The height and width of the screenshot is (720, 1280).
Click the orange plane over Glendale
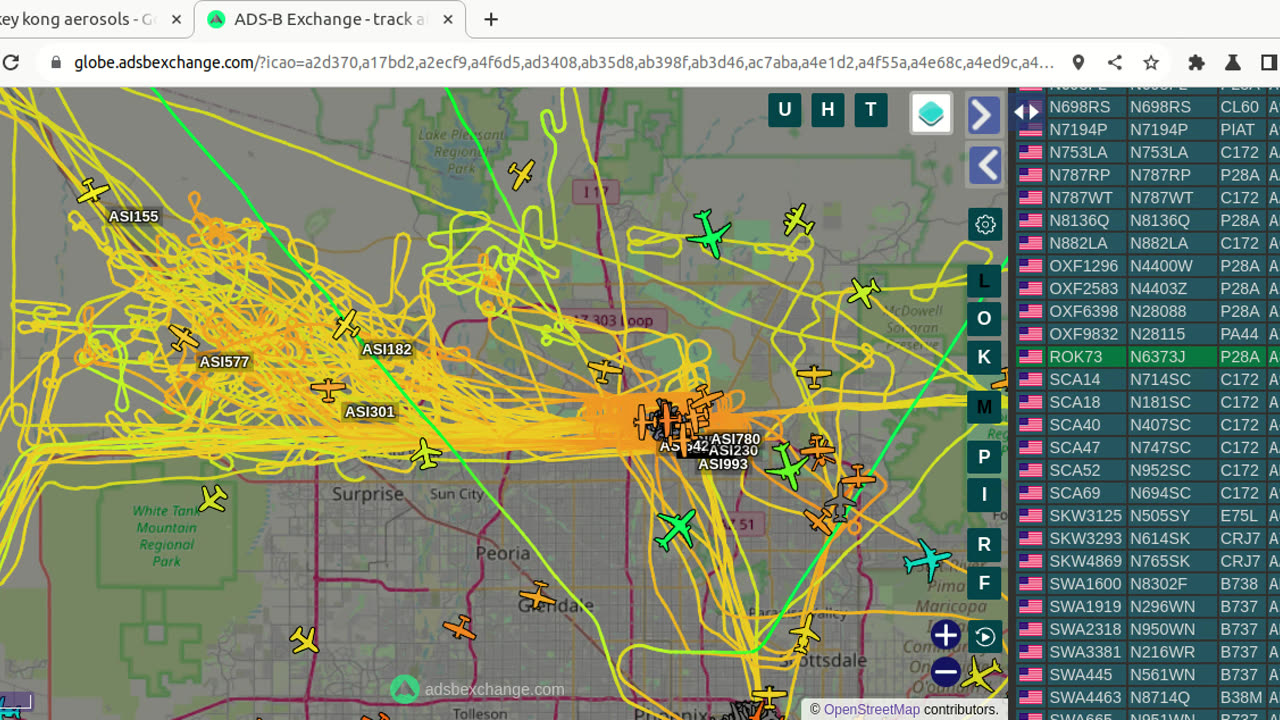[x=537, y=596]
